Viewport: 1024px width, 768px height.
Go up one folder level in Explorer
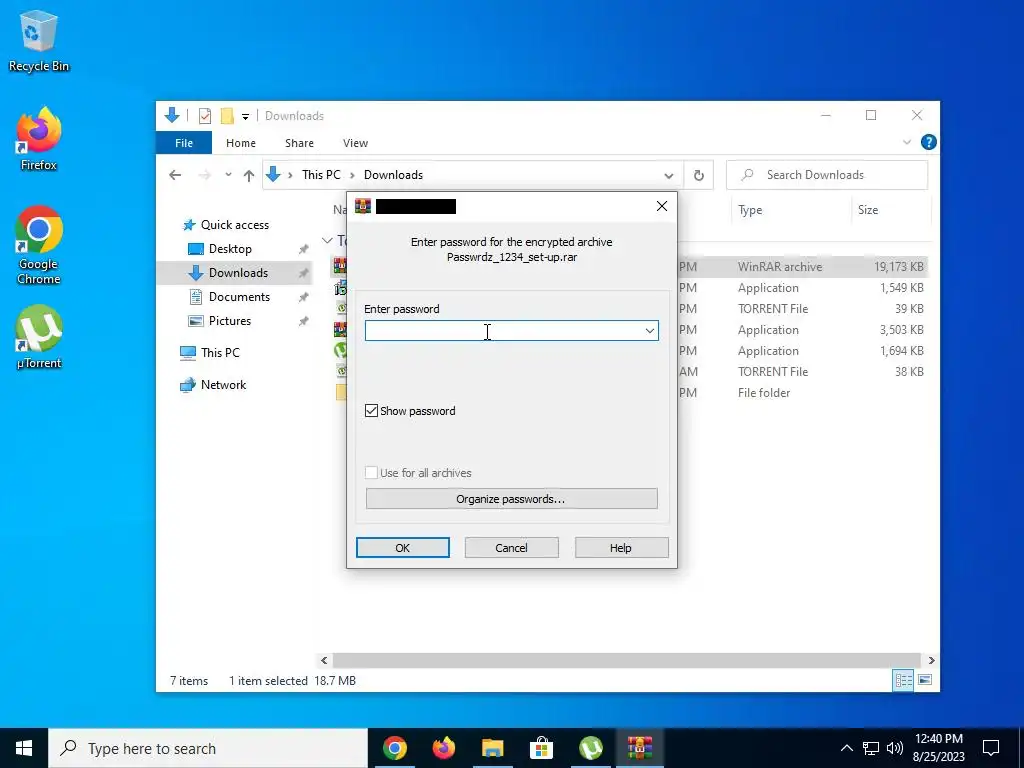click(x=249, y=175)
